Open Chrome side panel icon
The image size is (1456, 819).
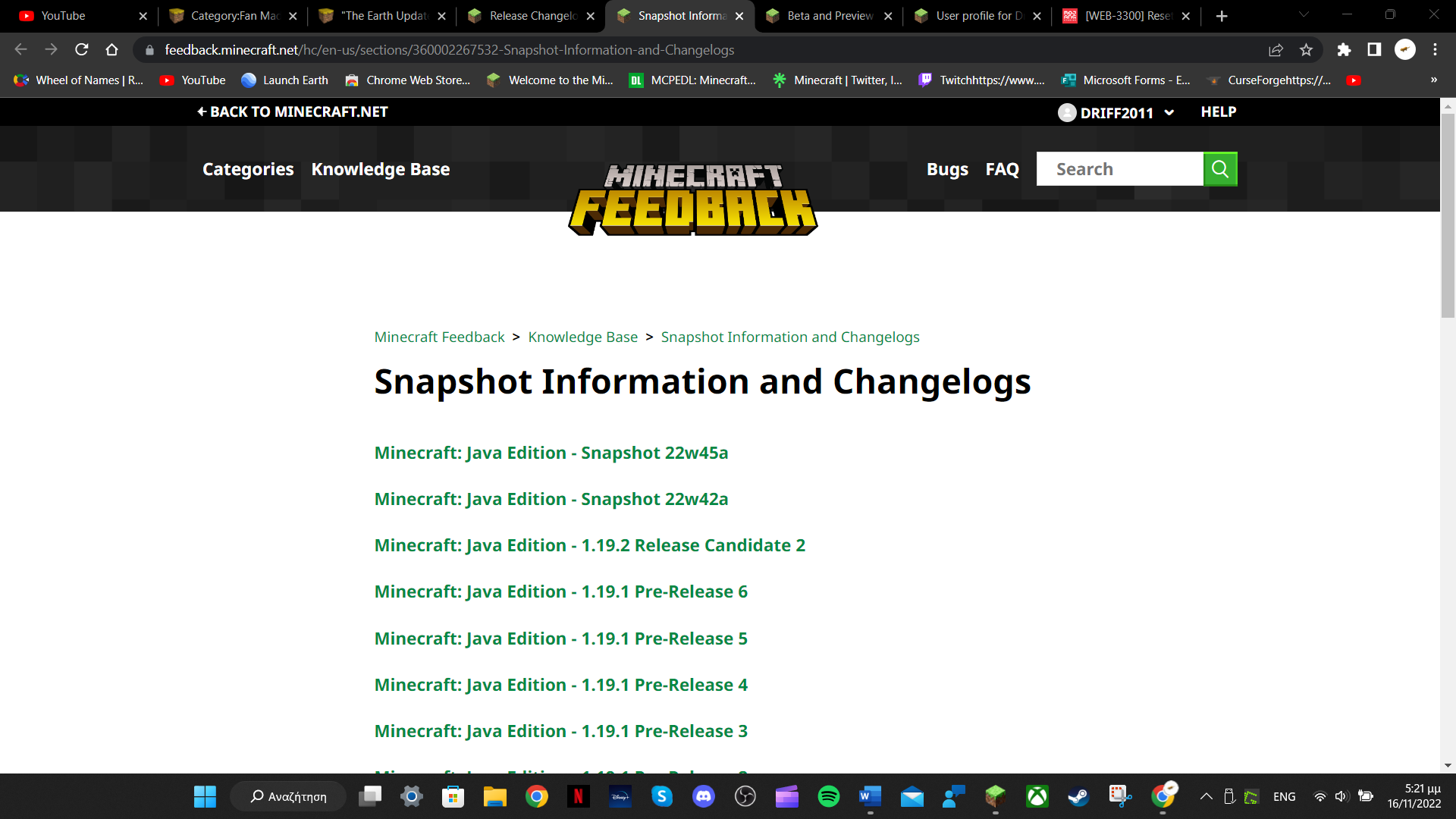tap(1374, 50)
